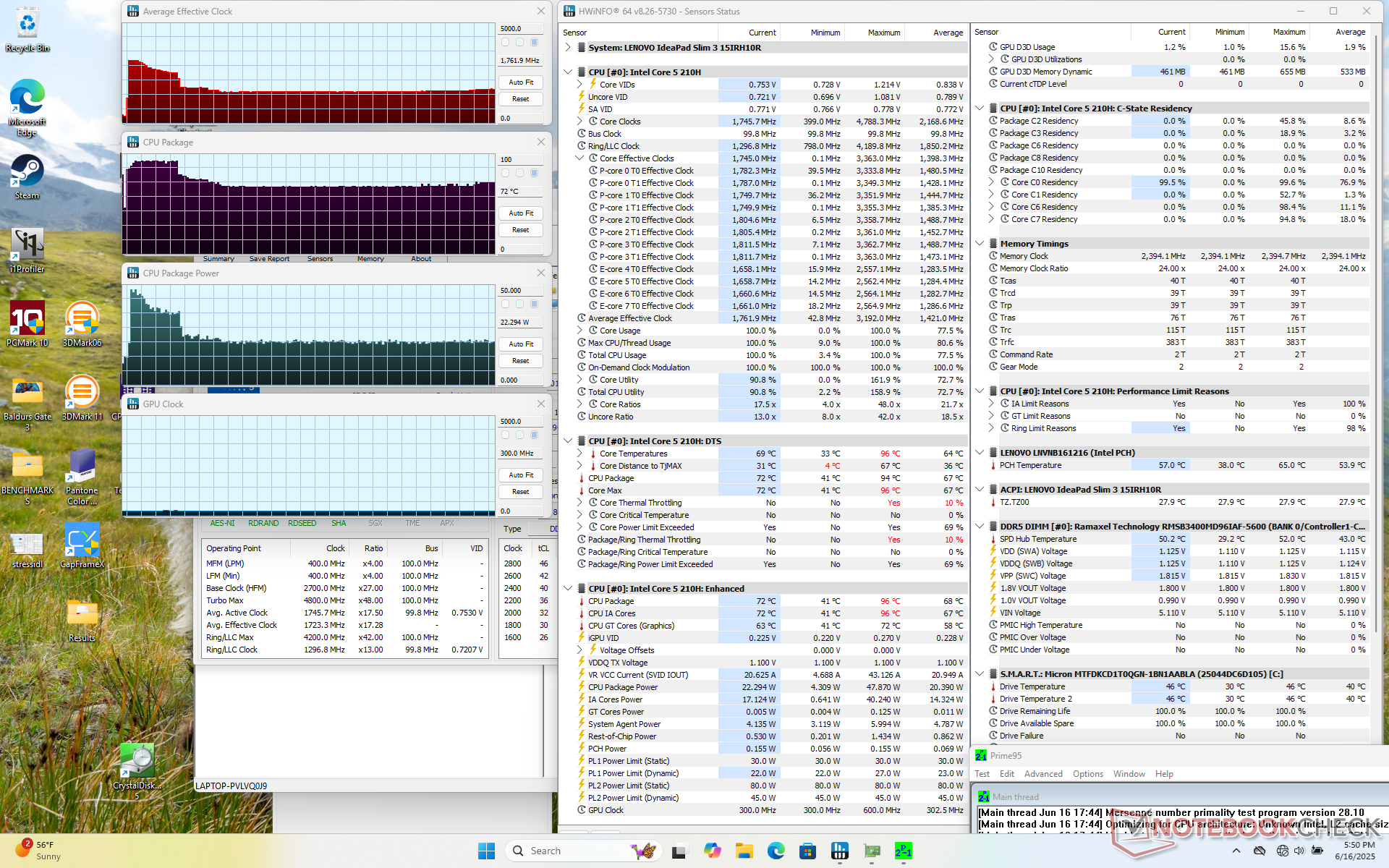Screen dimensions: 1389x868
Task: Collapse the Memory Timings section
Action: 980,244
